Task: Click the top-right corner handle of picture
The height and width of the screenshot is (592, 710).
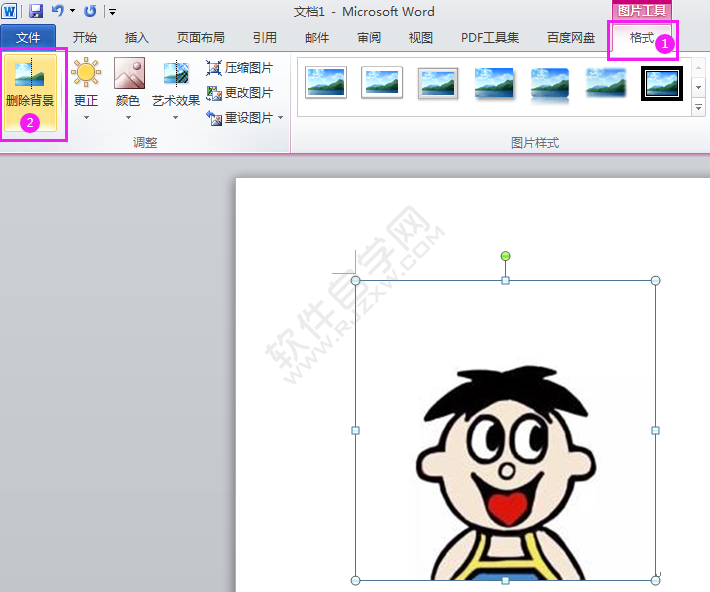Action: pos(655,281)
